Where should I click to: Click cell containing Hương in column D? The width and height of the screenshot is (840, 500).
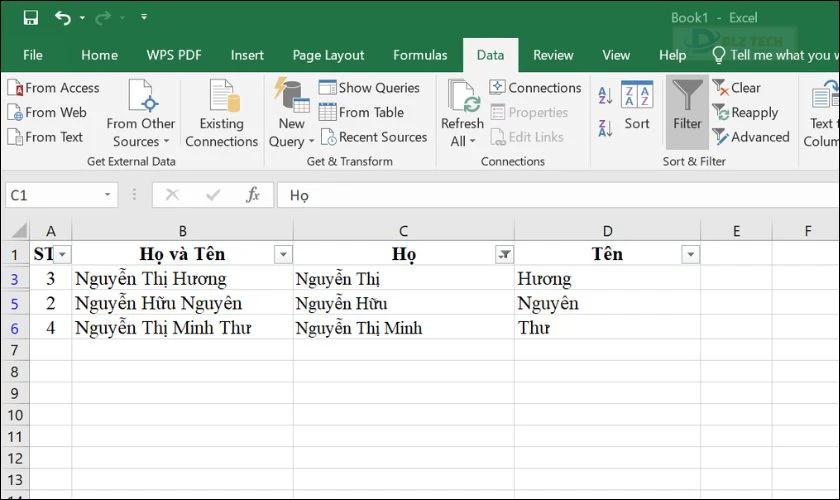608,279
